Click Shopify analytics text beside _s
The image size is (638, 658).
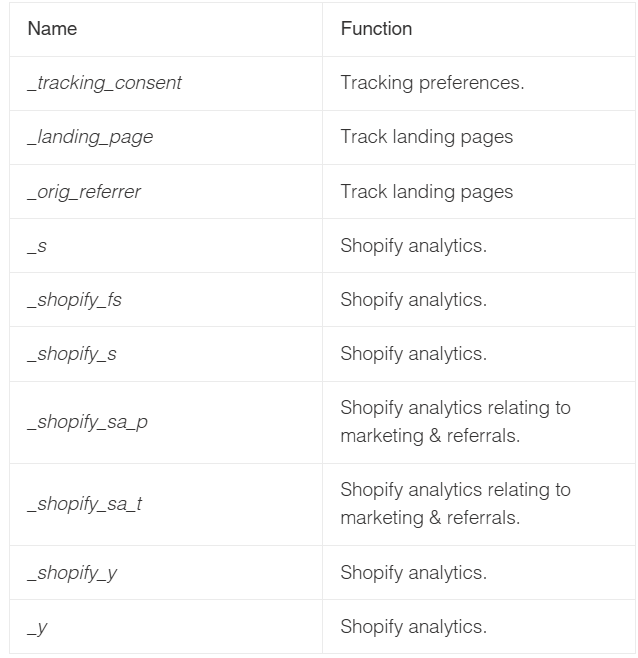414,246
